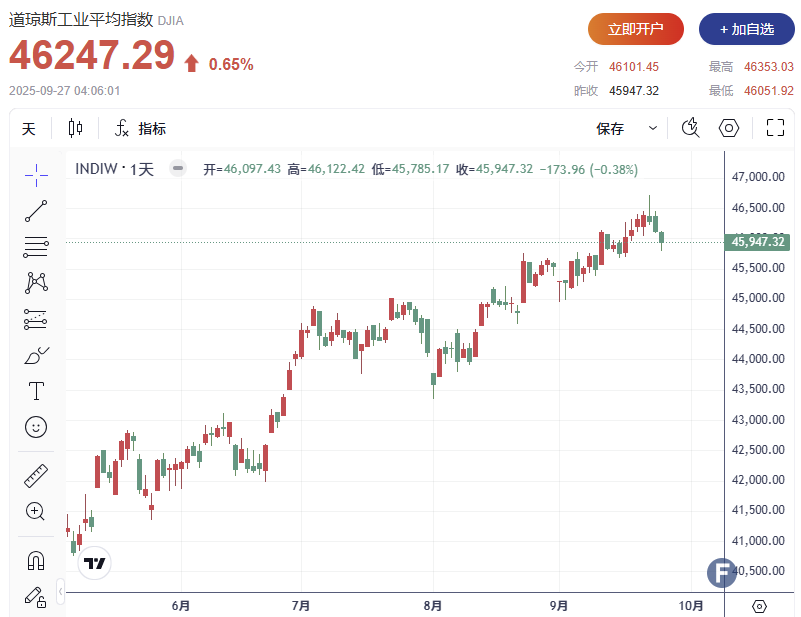Click the round blue F badge
The image size is (801, 617).
721,573
